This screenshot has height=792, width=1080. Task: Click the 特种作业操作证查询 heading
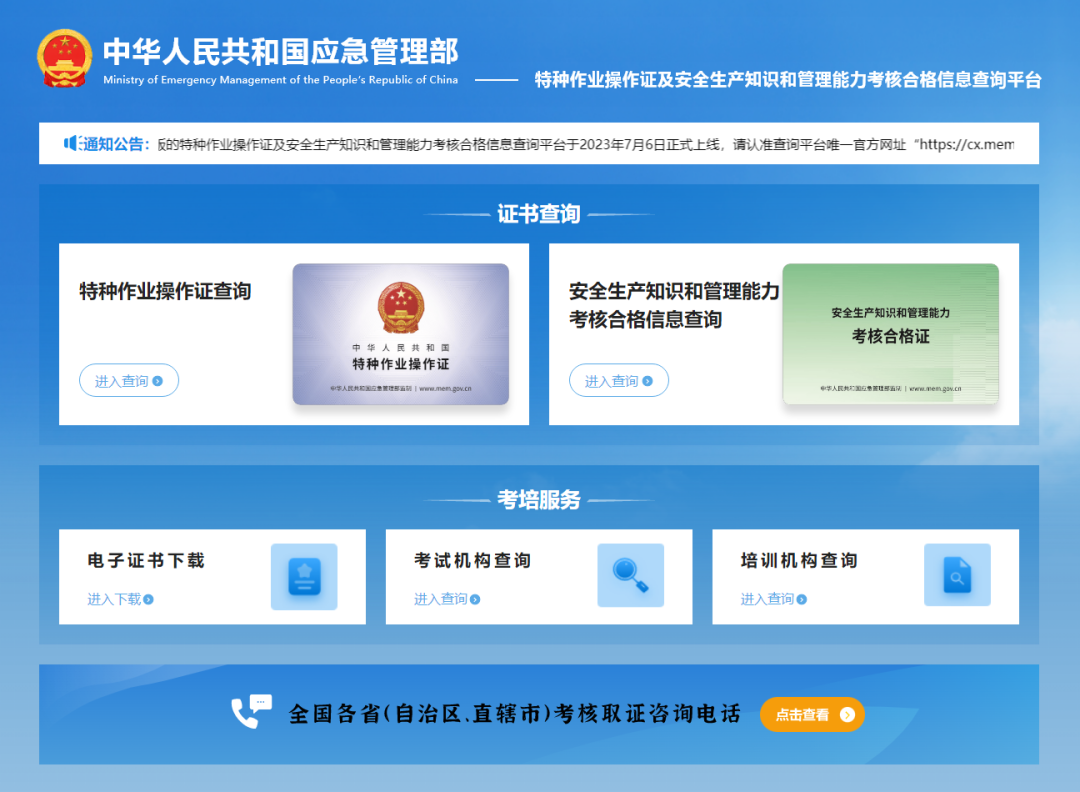[x=165, y=291]
